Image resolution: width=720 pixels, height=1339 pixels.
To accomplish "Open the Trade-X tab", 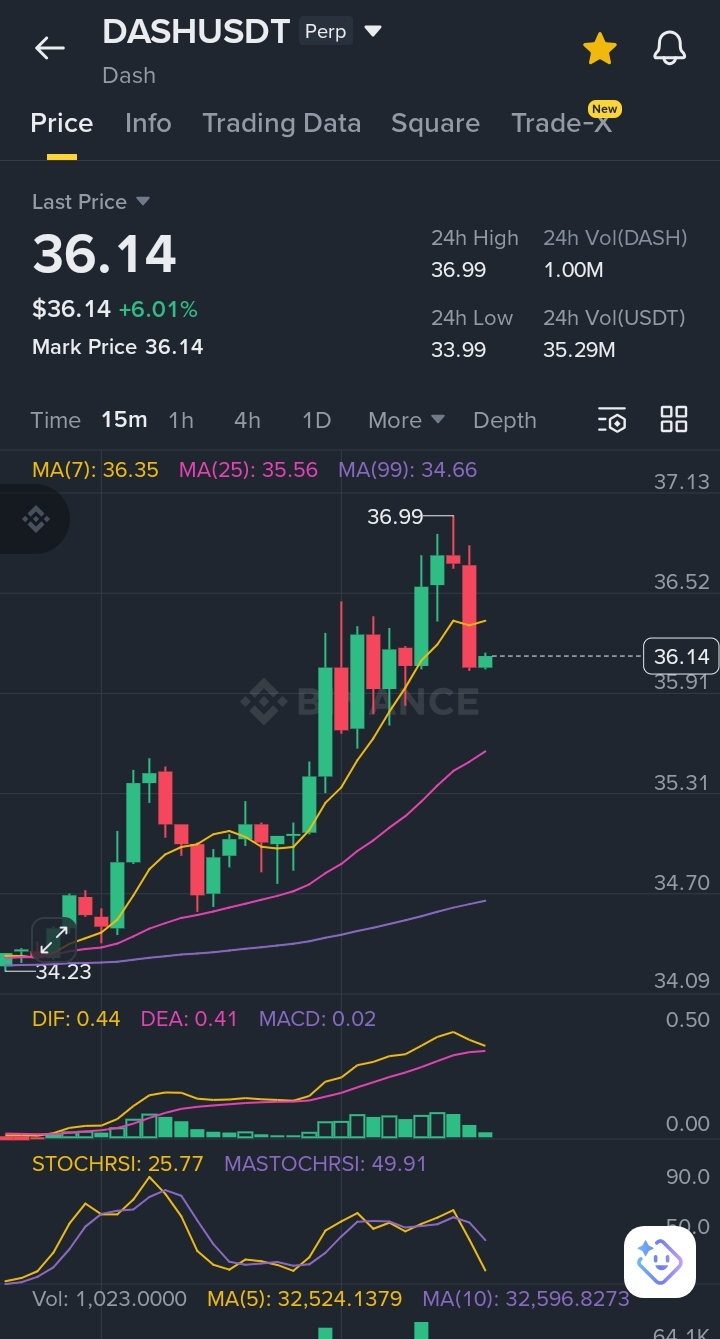I will (561, 123).
